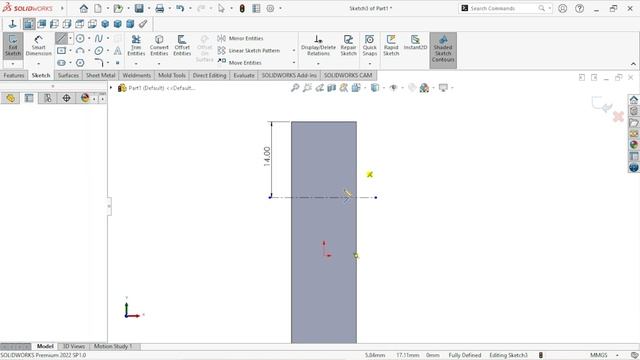This screenshot has height=360, width=640.
Task: Open the DimXpertManager tab icon
Action: pos(67,98)
